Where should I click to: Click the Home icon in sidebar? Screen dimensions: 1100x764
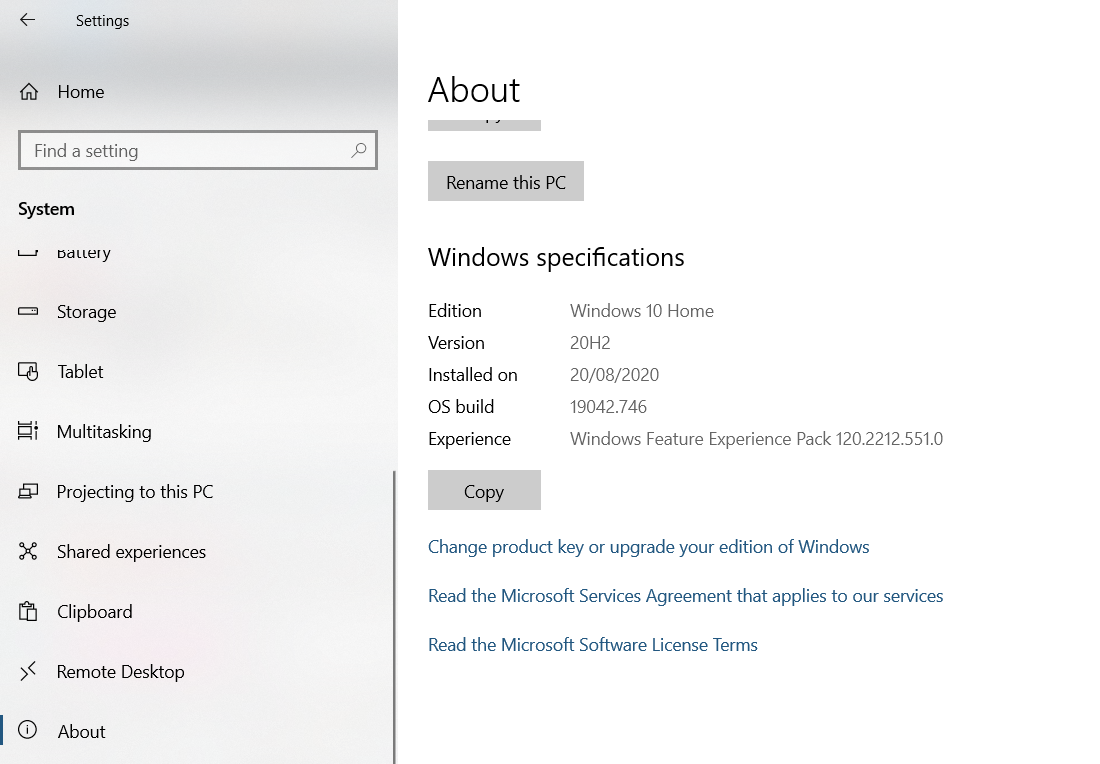[28, 91]
